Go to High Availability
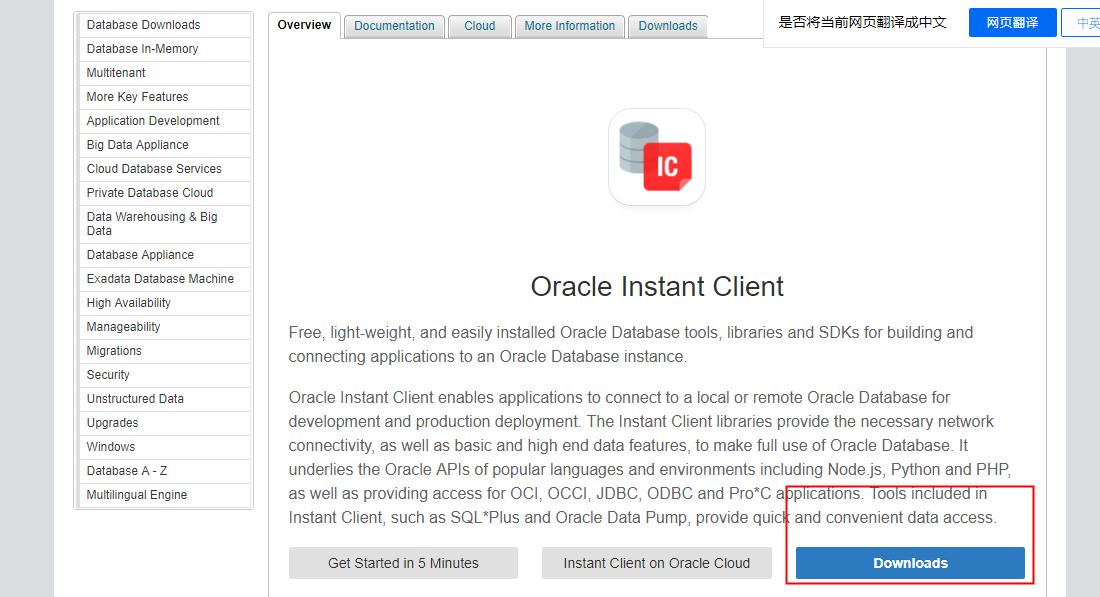This screenshot has width=1100, height=597. click(x=164, y=303)
